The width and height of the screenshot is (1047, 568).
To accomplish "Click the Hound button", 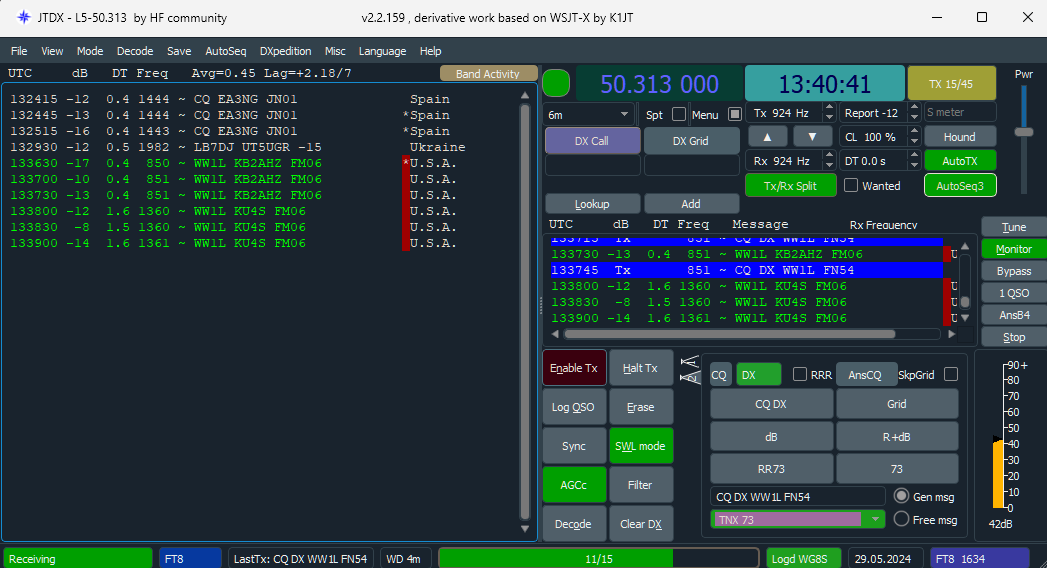I will pyautogui.click(x=960, y=137).
